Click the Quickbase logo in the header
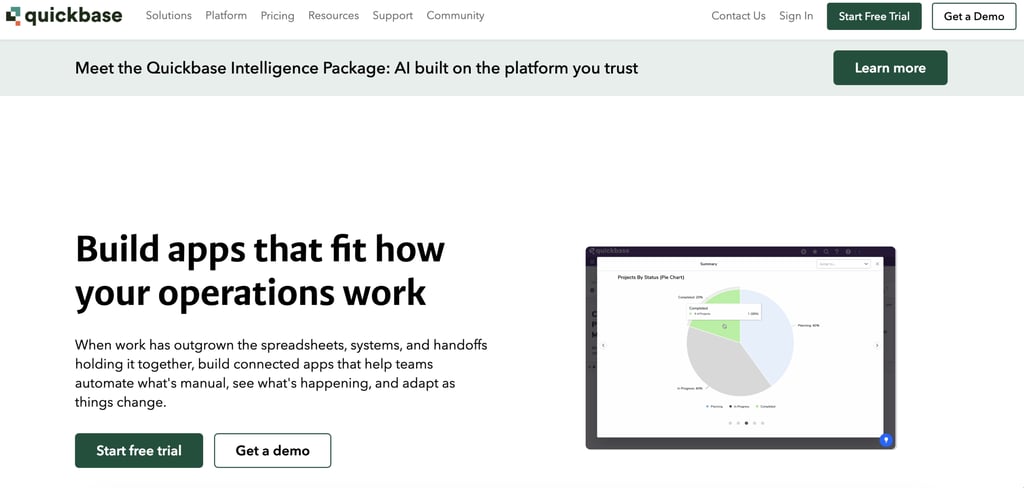Viewport: 1024px width, 488px height. click(x=63, y=16)
